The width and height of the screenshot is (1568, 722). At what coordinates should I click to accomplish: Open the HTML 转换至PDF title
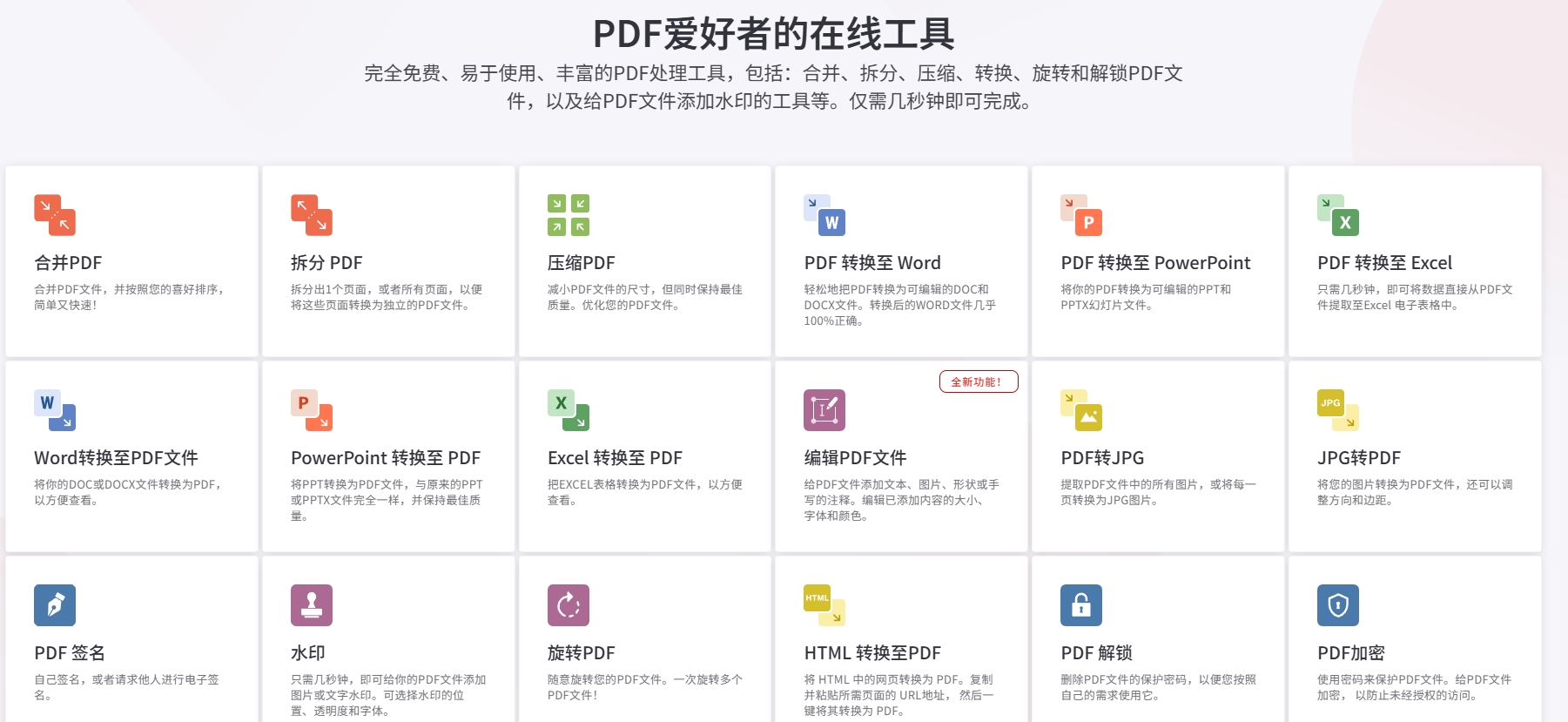tap(872, 653)
